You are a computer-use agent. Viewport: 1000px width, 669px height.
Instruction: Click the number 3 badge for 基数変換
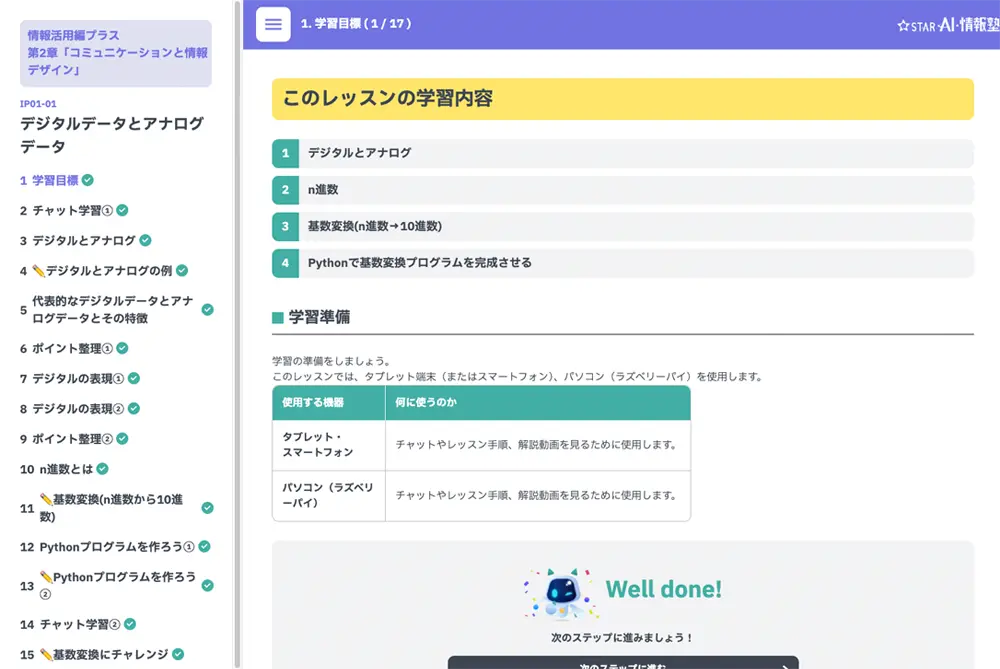tap(285, 226)
